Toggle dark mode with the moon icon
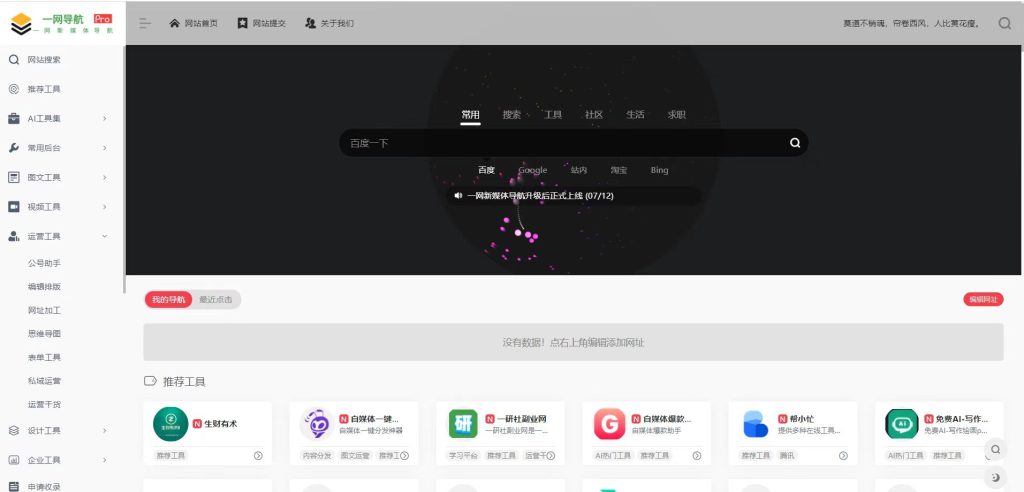The image size is (1024, 492). [995, 477]
